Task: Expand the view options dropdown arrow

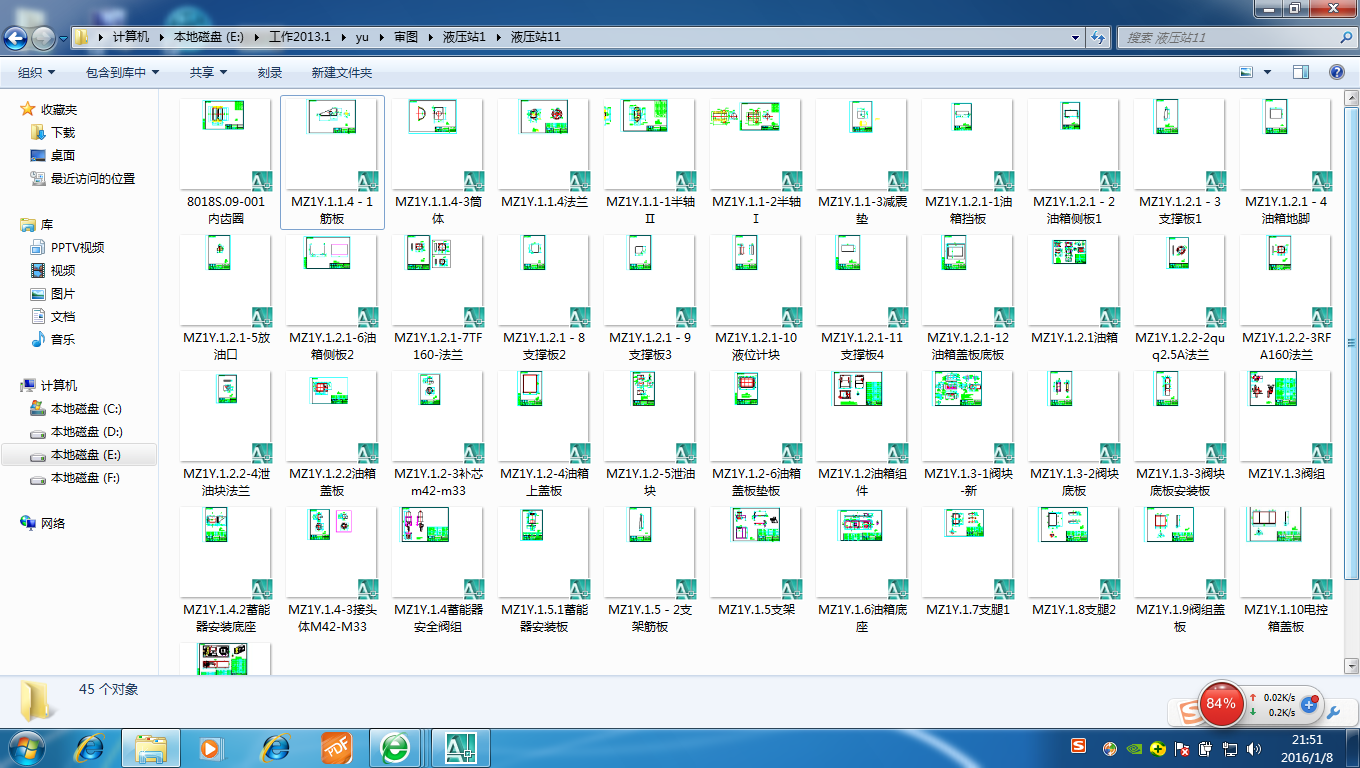Action: [x=1268, y=72]
